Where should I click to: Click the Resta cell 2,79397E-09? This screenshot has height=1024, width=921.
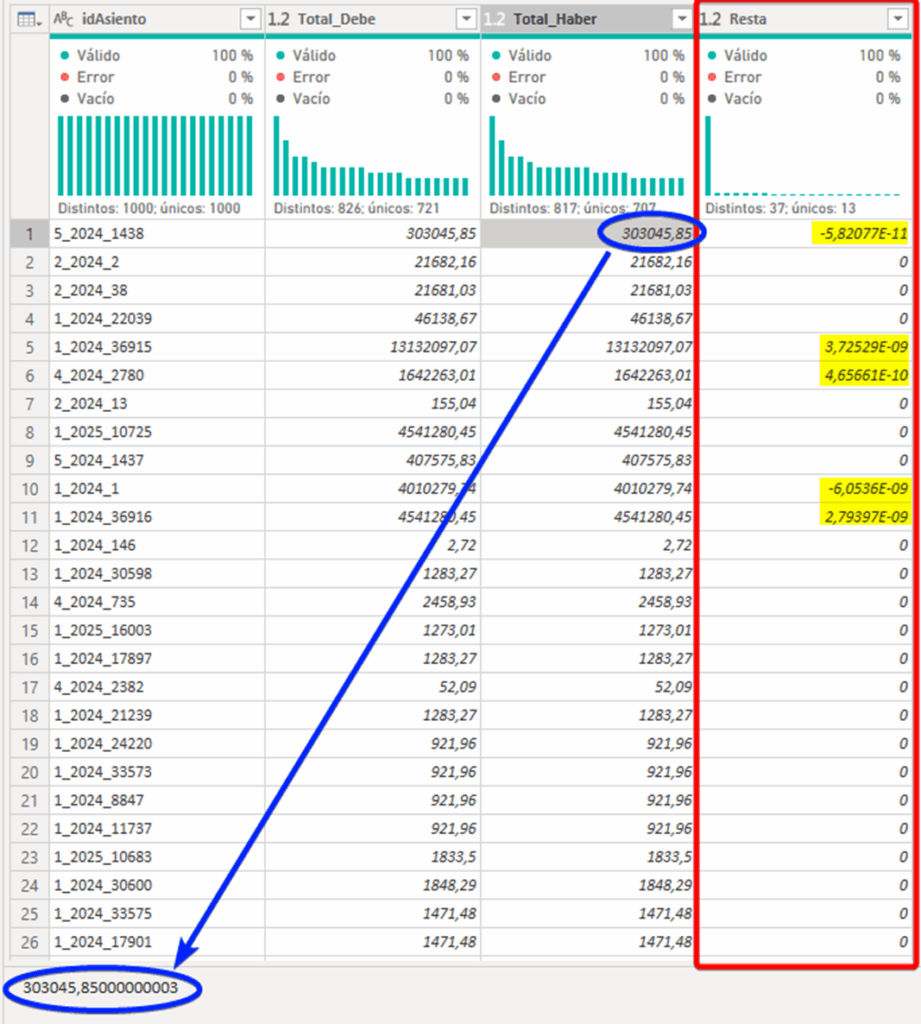[x=803, y=517]
